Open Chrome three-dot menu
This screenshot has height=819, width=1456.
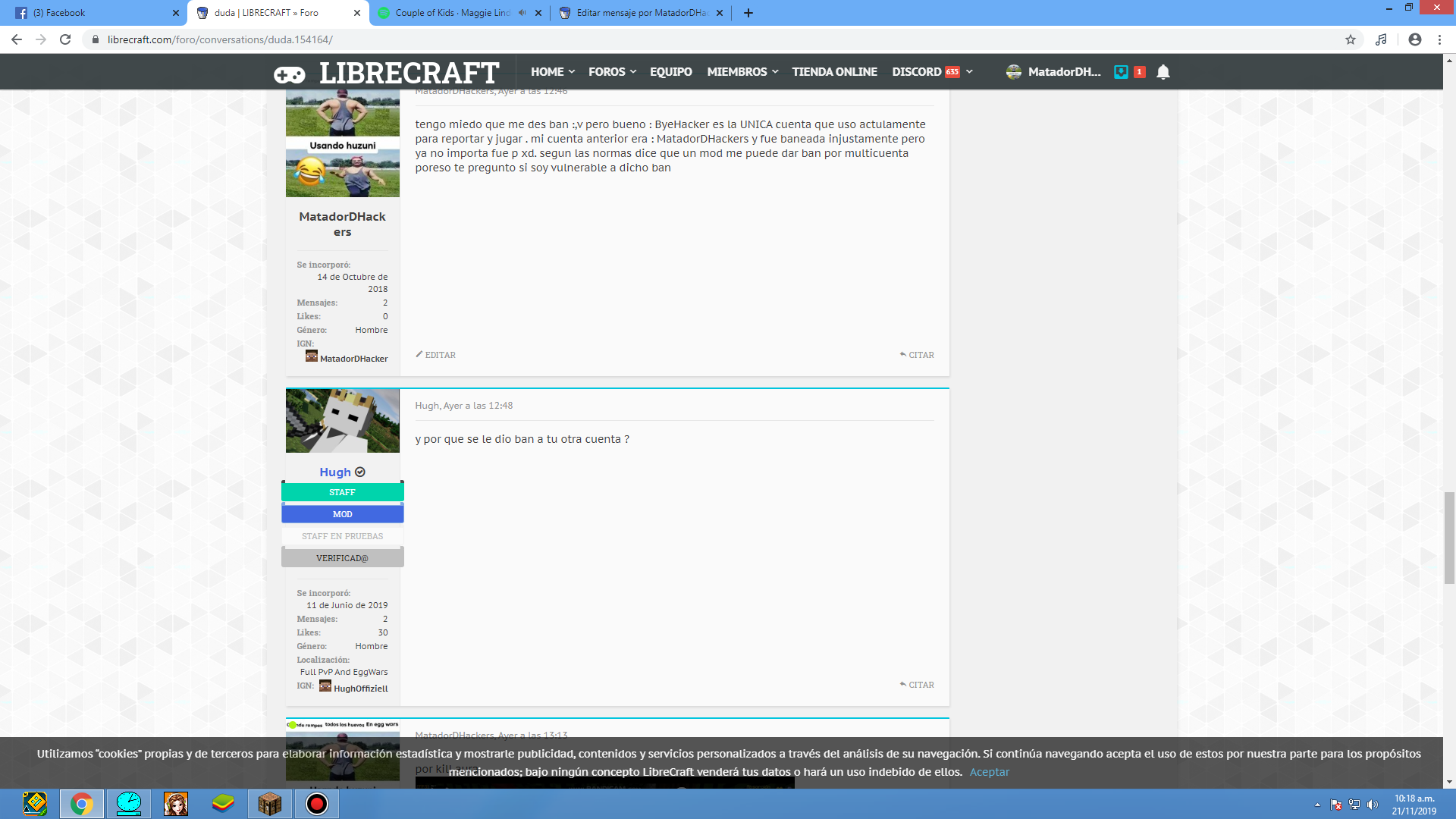click(1439, 39)
